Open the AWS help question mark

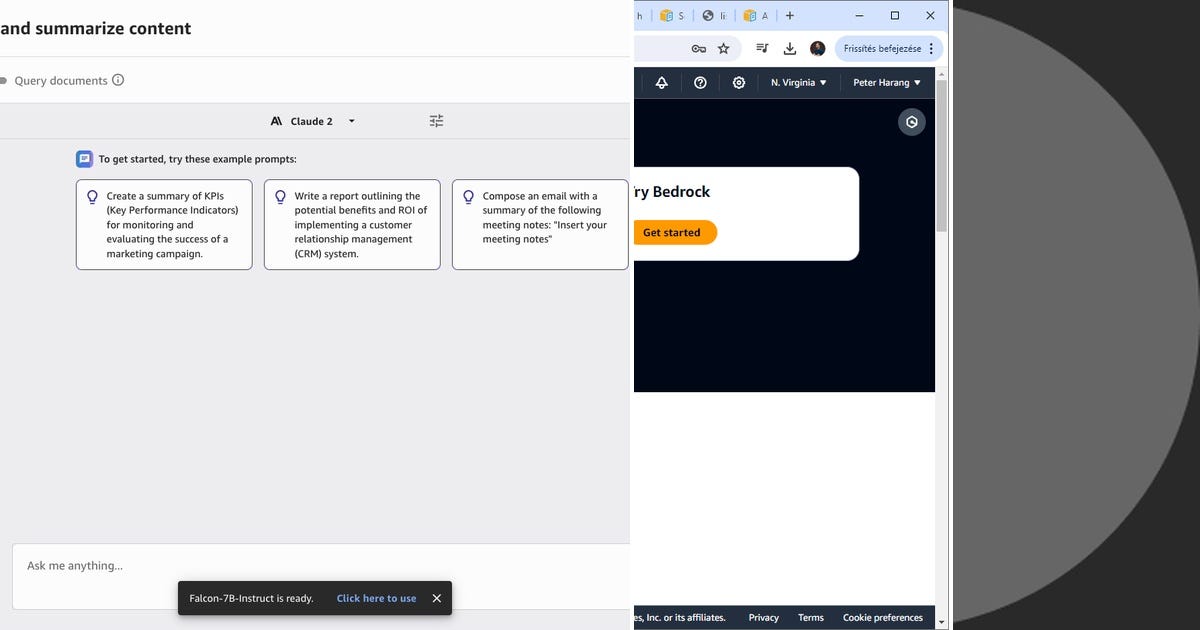(700, 83)
